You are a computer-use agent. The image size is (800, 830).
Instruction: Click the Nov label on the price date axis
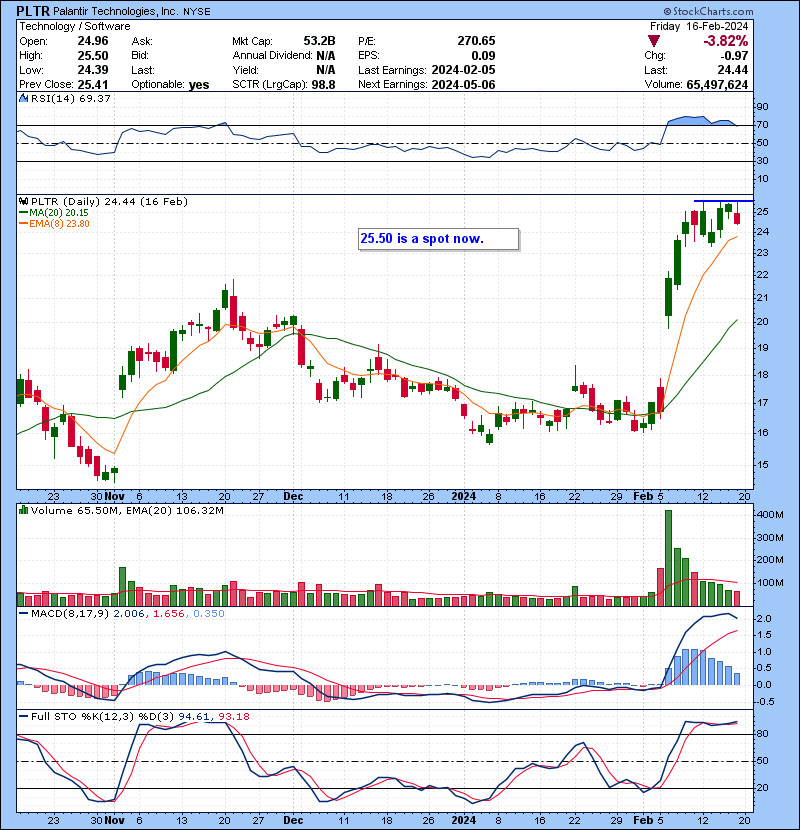pos(114,497)
